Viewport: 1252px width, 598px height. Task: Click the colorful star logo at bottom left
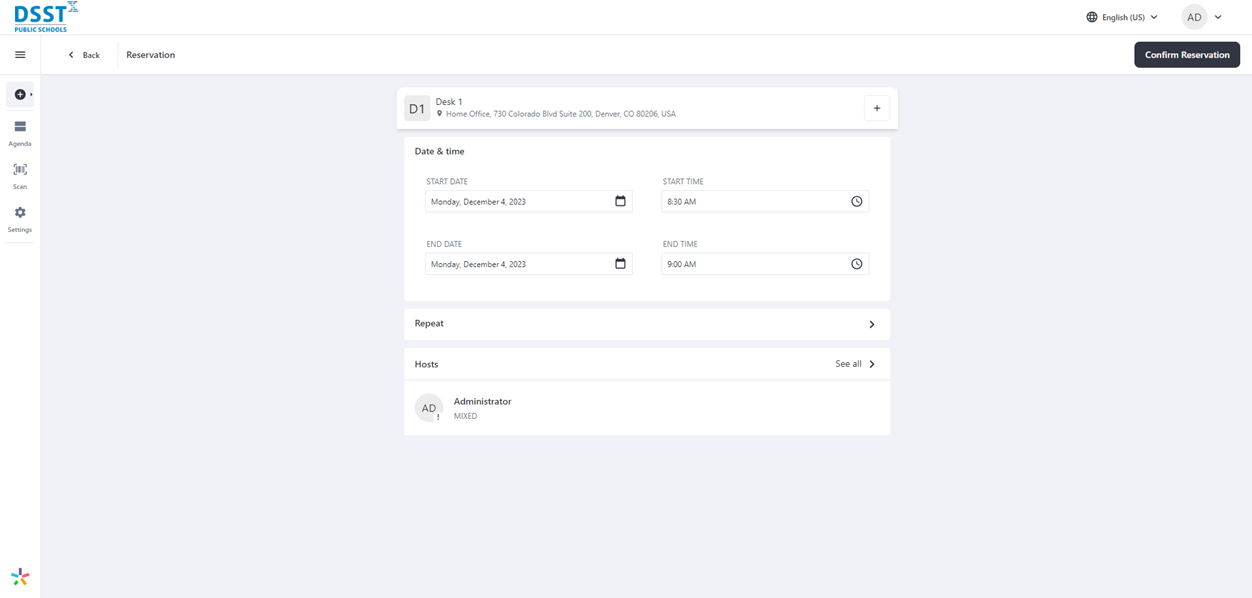tap(20, 577)
